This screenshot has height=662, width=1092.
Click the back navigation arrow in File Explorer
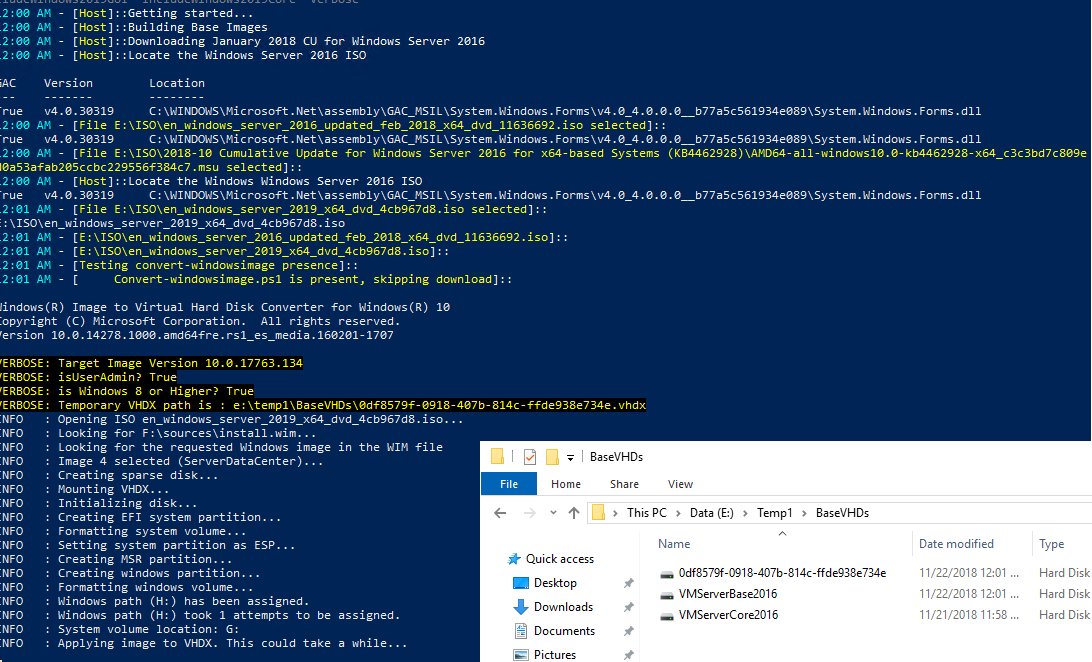[500, 512]
